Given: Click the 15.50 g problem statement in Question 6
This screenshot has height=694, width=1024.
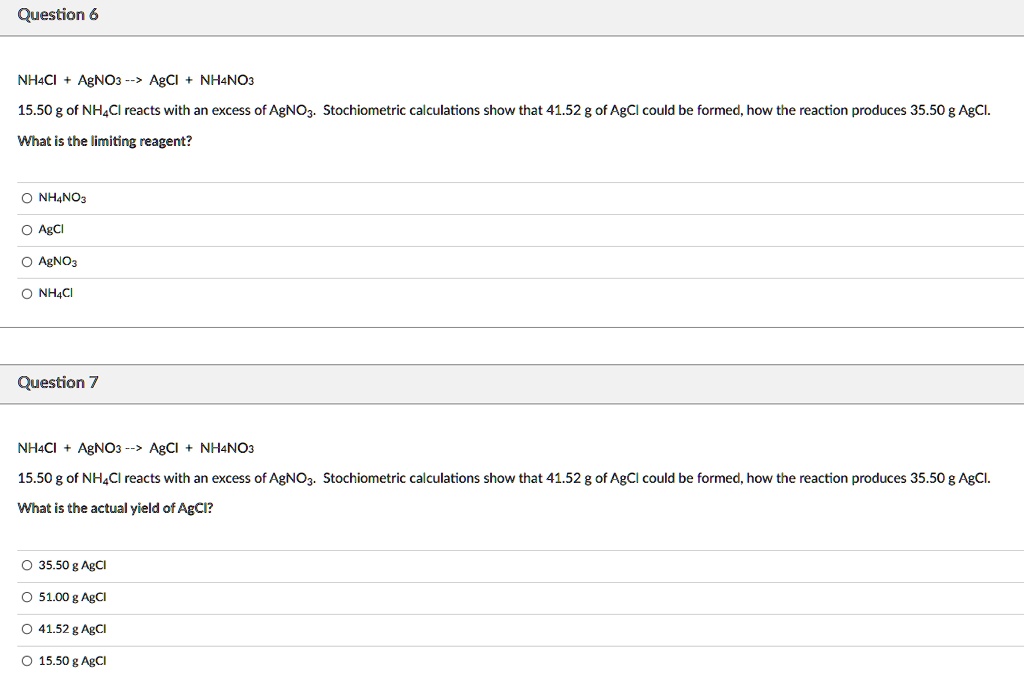Looking at the screenshot, I should (x=504, y=111).
